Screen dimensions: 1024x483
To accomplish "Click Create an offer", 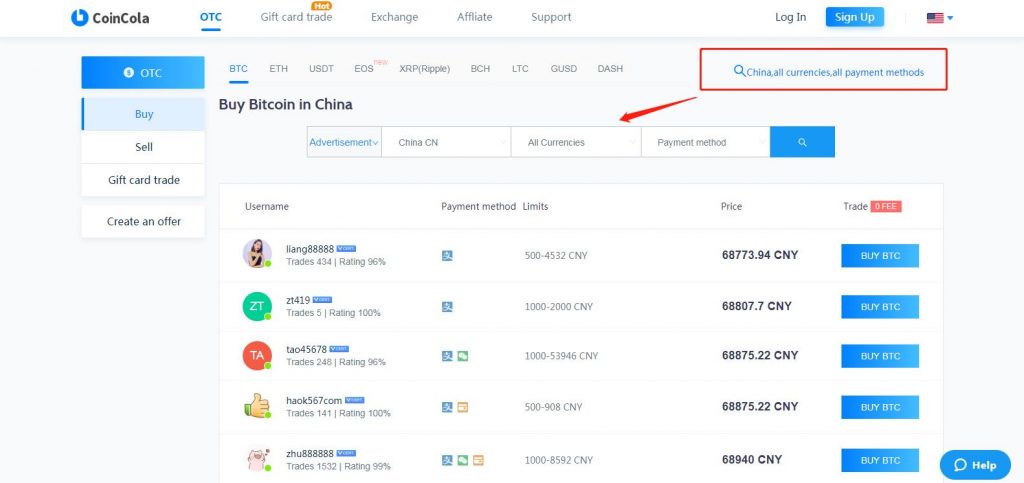I will [143, 221].
